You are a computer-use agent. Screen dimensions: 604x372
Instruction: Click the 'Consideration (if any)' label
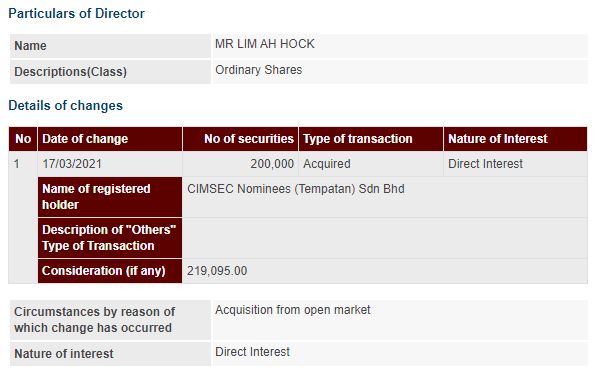pyautogui.click(x=110, y=271)
